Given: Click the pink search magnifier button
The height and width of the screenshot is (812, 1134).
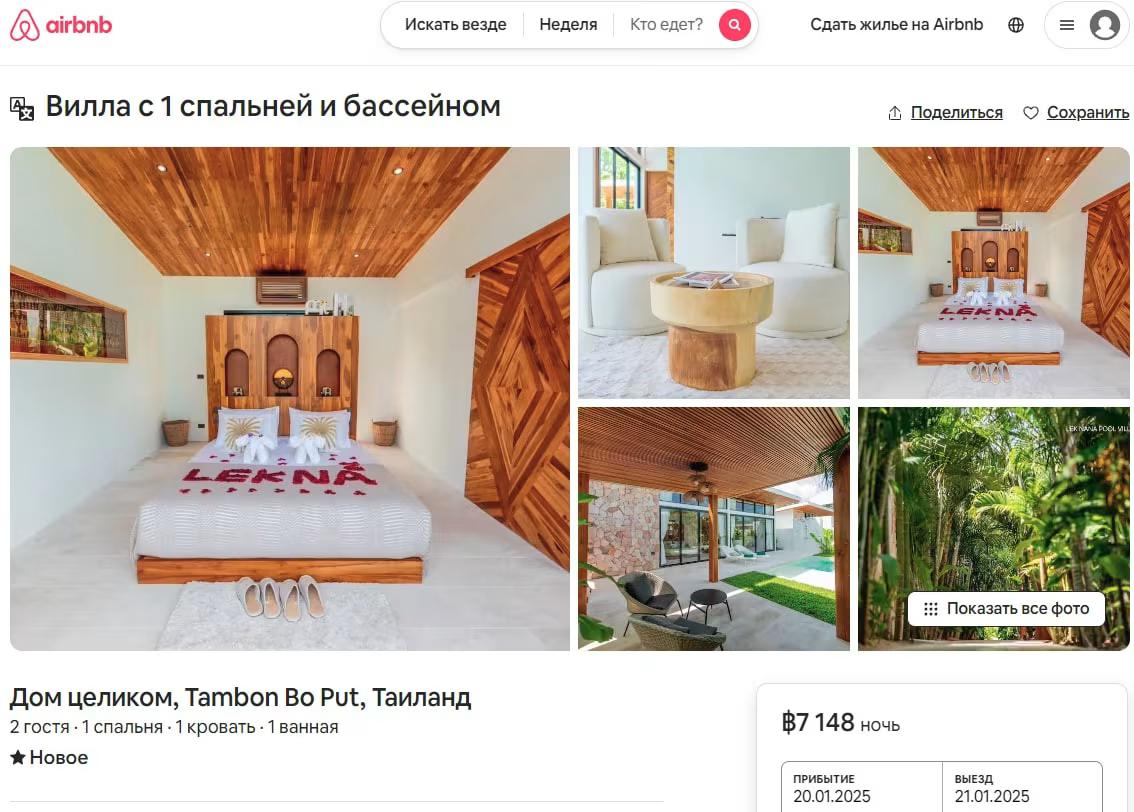Looking at the screenshot, I should (734, 25).
